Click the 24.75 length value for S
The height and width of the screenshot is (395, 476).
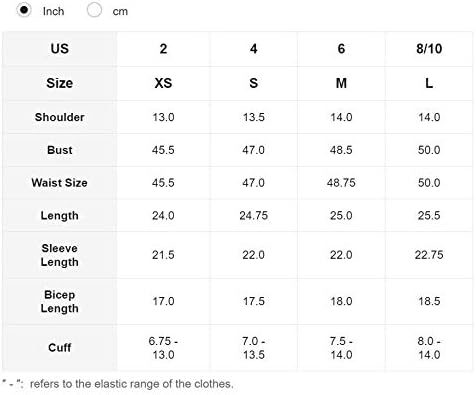coord(254,216)
